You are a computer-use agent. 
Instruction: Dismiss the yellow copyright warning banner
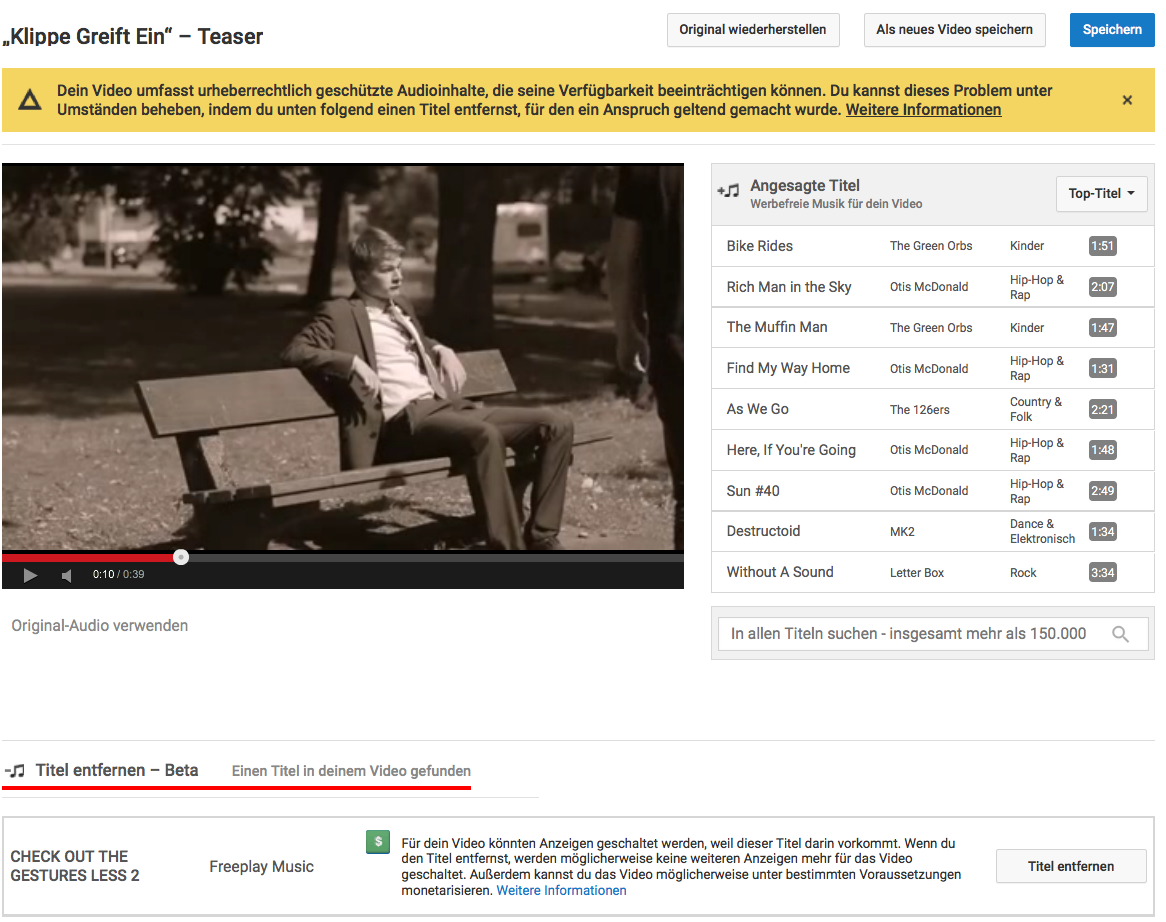pos(1127,100)
